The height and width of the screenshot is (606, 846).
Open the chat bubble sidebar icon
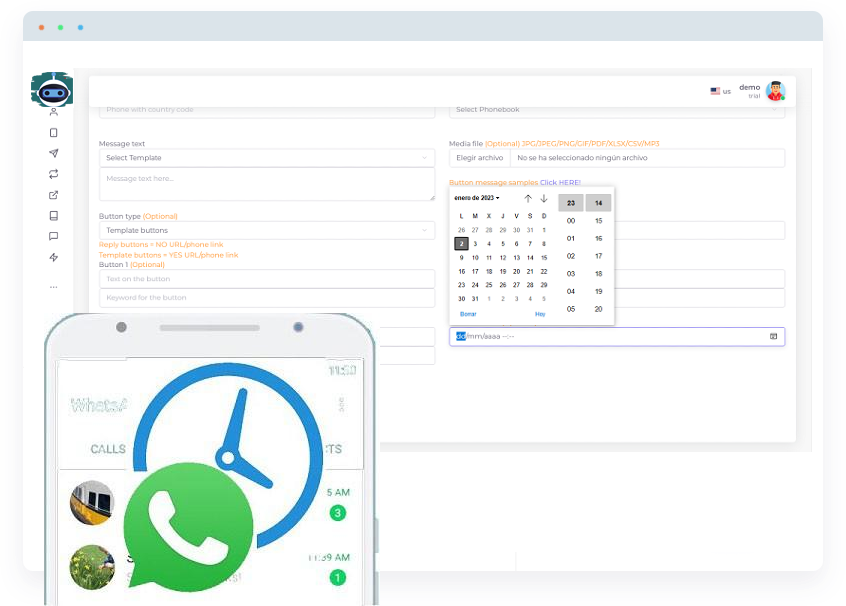[x=53, y=236]
